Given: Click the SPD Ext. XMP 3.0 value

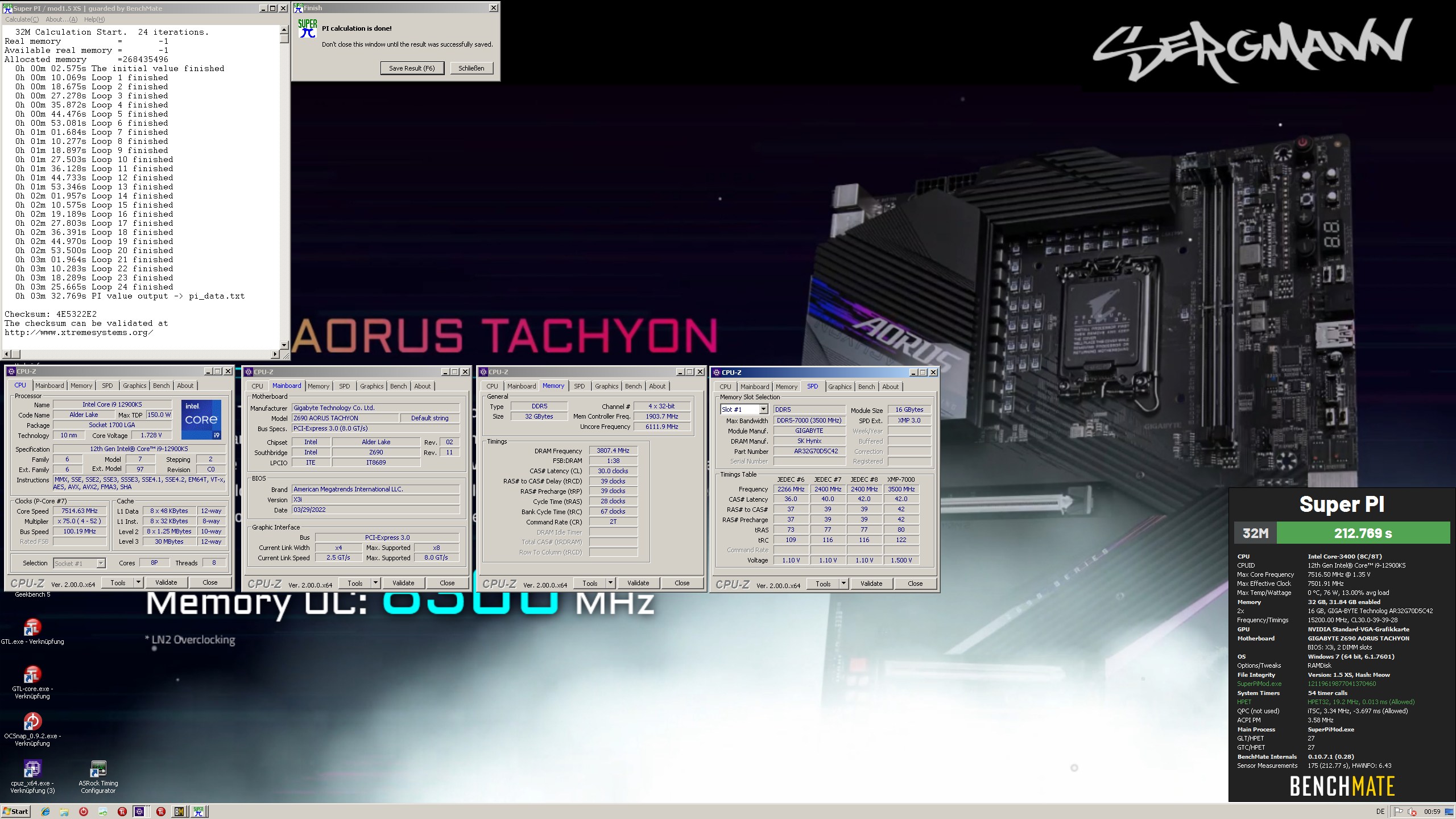Looking at the screenshot, I should [x=909, y=420].
